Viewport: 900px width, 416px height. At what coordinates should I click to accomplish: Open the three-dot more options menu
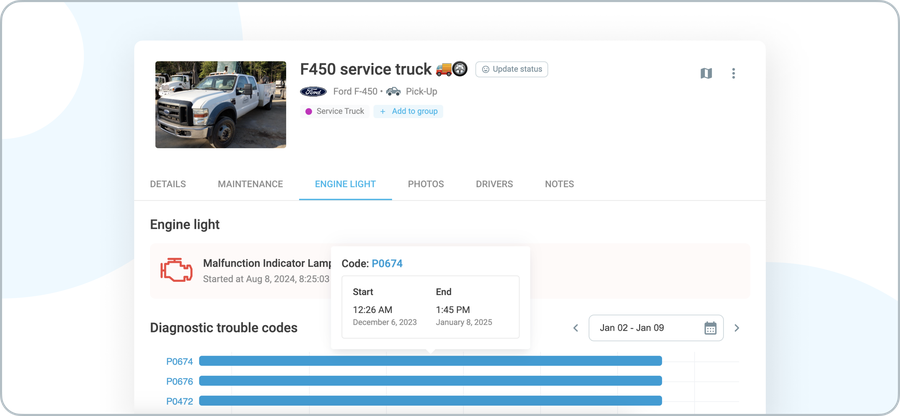pos(733,73)
